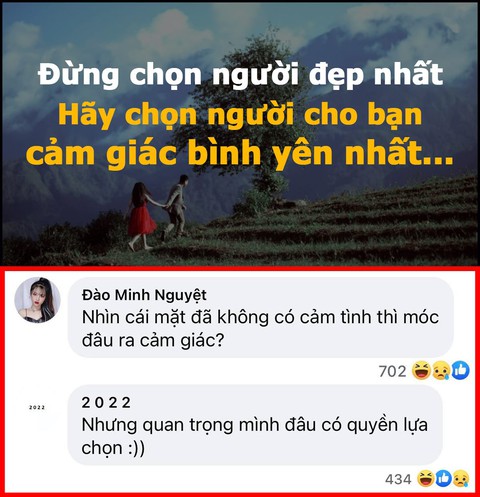The image size is (480, 497).
Task: Click the like thumb on the 434 reactions
Action: pyautogui.click(x=443, y=479)
